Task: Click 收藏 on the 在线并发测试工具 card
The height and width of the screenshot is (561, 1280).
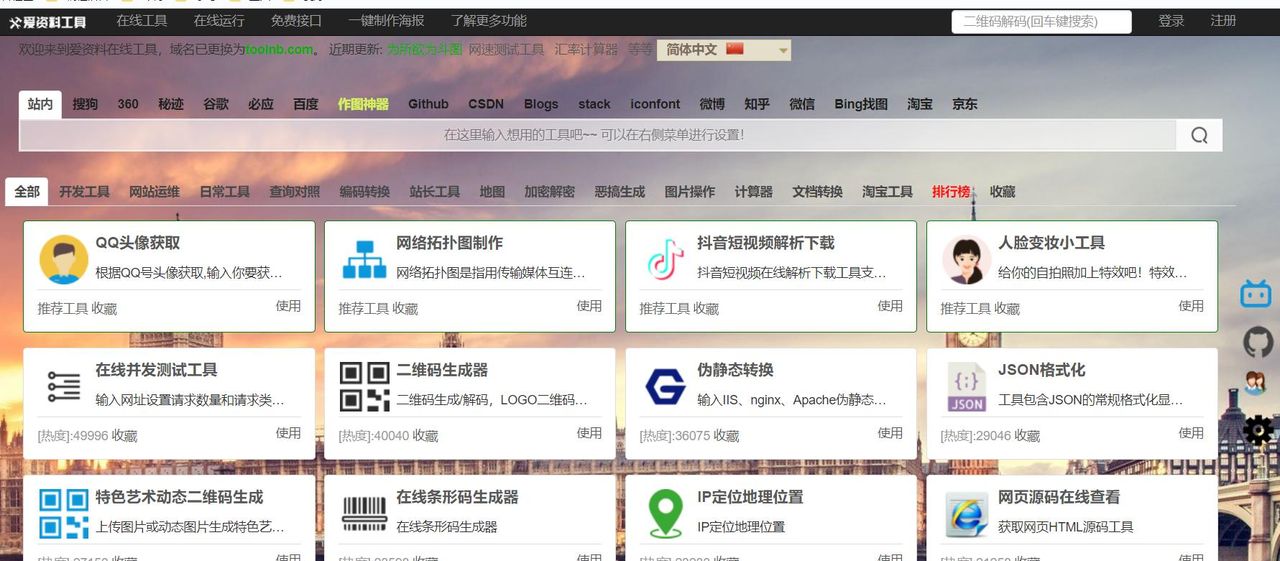Action: [124, 436]
